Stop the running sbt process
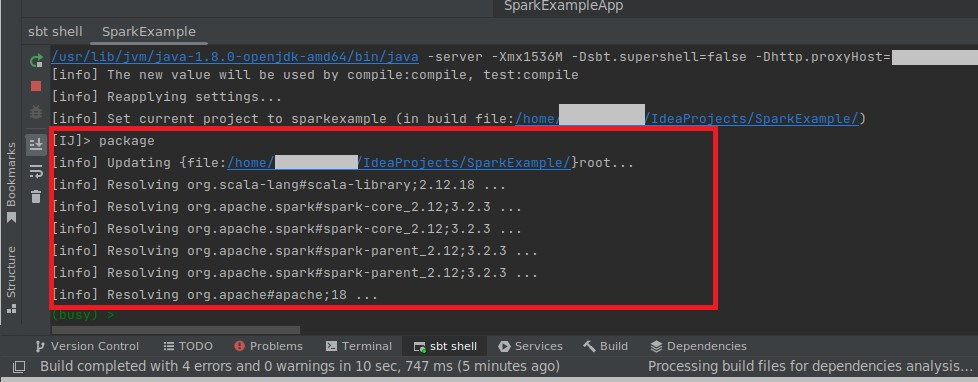Image resolution: width=978 pixels, height=382 pixels. point(36,86)
